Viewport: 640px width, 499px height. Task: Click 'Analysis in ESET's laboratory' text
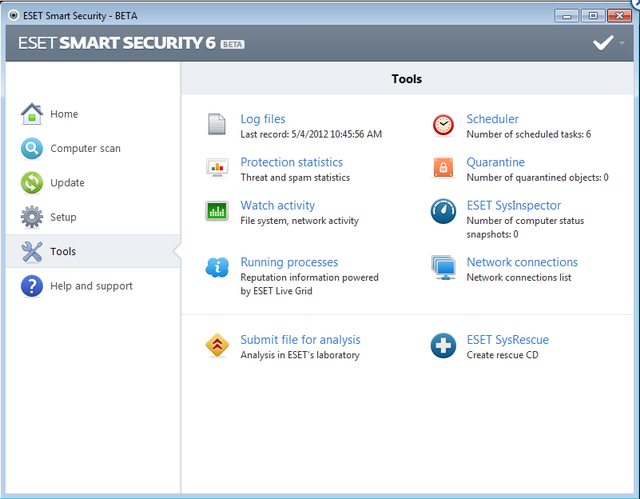click(300, 355)
